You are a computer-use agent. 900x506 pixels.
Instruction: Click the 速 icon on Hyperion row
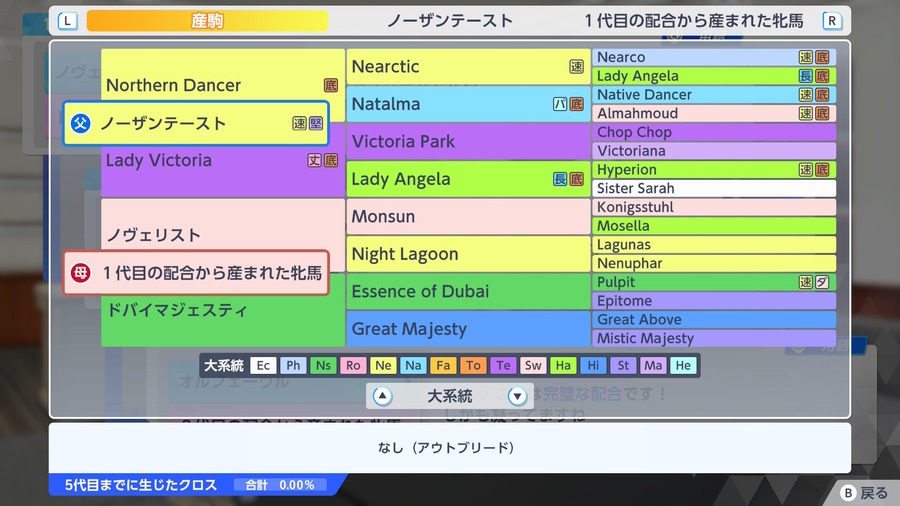coord(806,169)
